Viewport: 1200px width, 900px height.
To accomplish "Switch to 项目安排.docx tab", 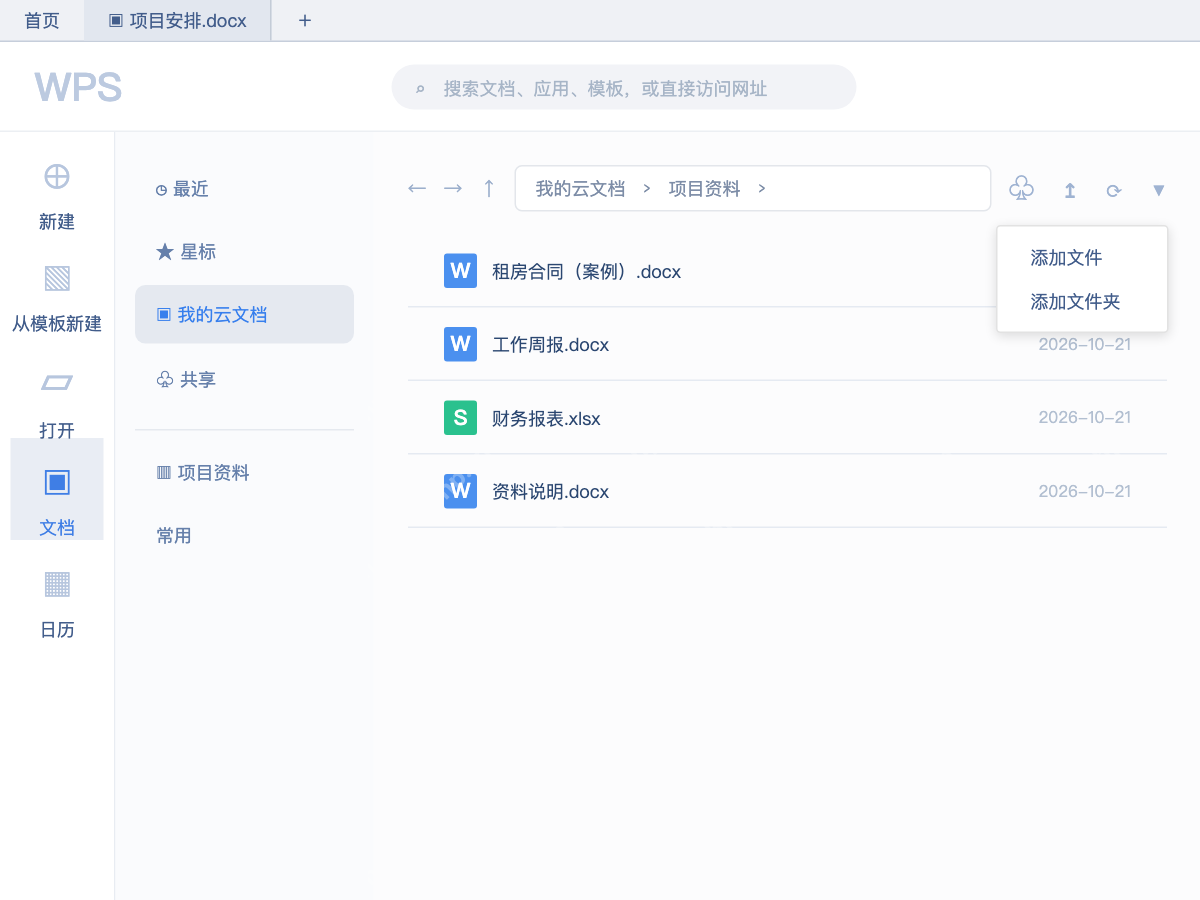I will [x=178, y=20].
